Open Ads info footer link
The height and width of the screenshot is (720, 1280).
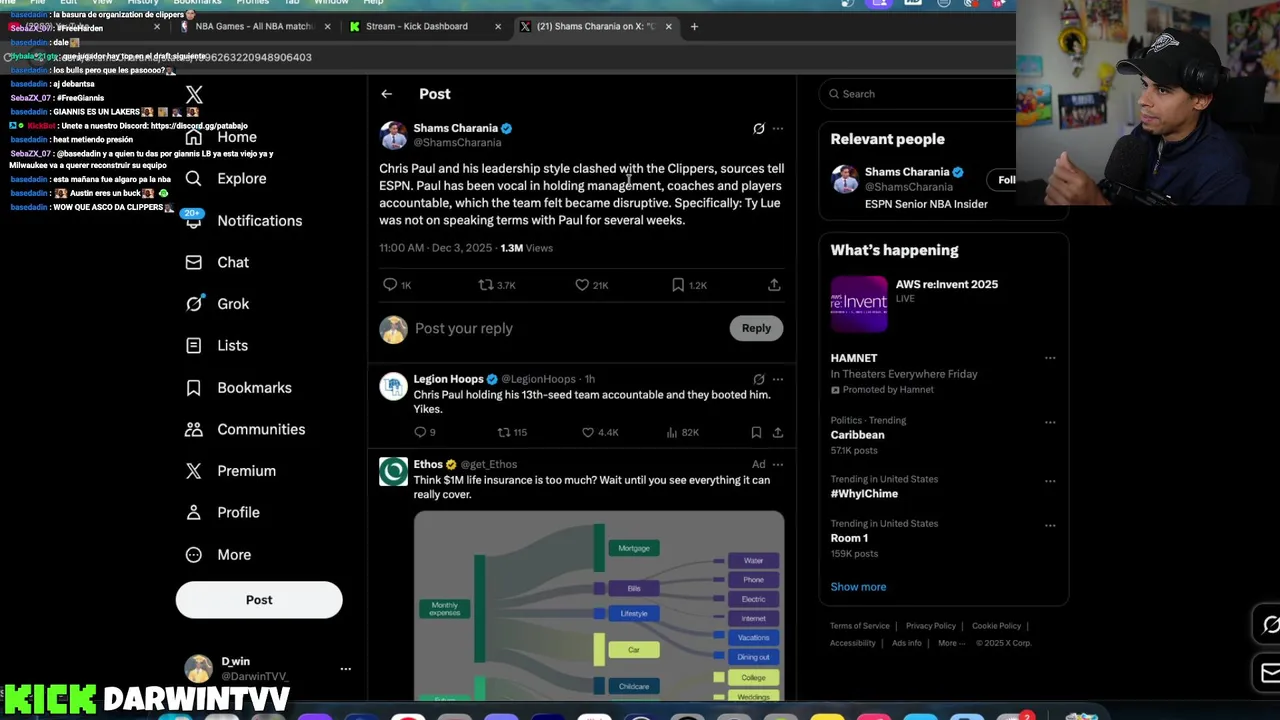(906, 643)
